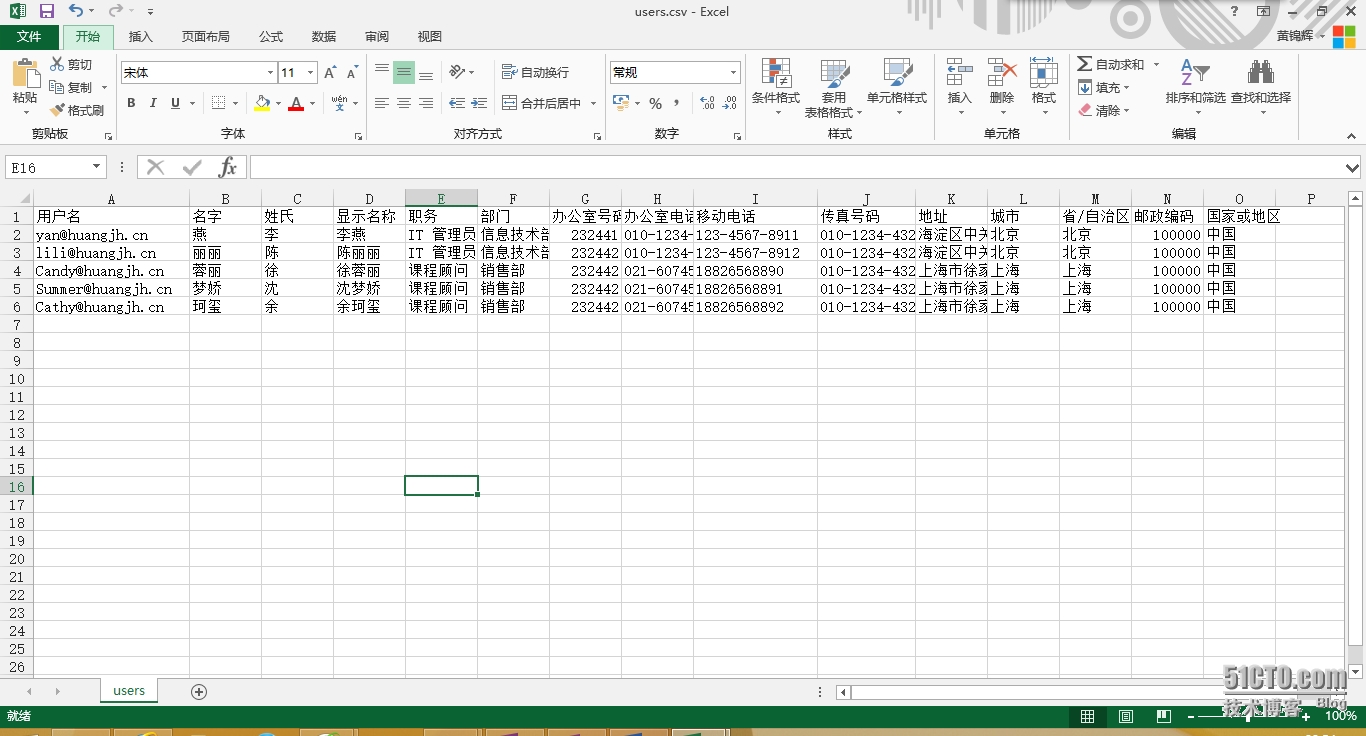Select the Italic formatting icon
The width and height of the screenshot is (1366, 736).
[152, 103]
